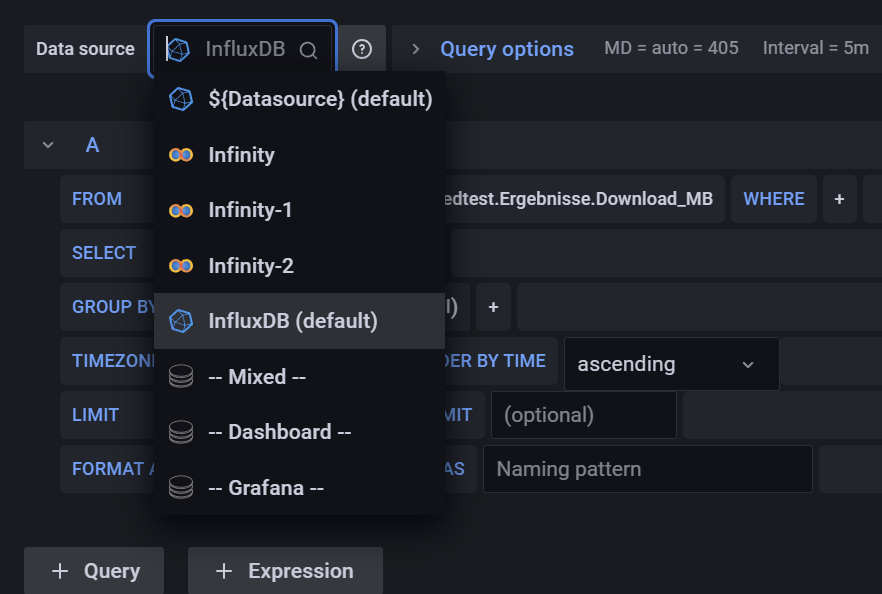Collapse query A row
This screenshot has width=882, height=594.
[x=47, y=145]
